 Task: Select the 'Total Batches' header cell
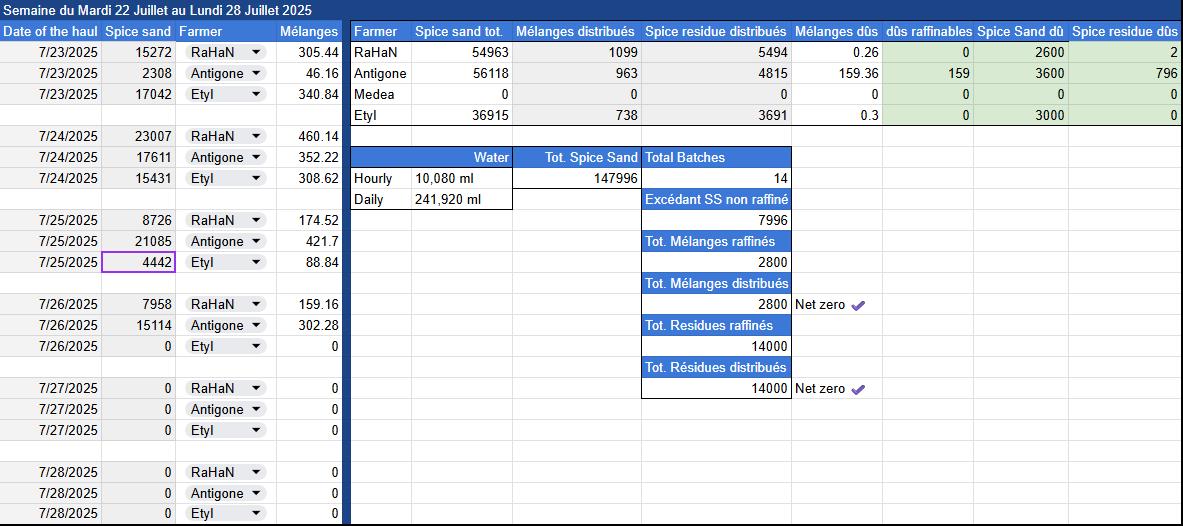point(715,157)
